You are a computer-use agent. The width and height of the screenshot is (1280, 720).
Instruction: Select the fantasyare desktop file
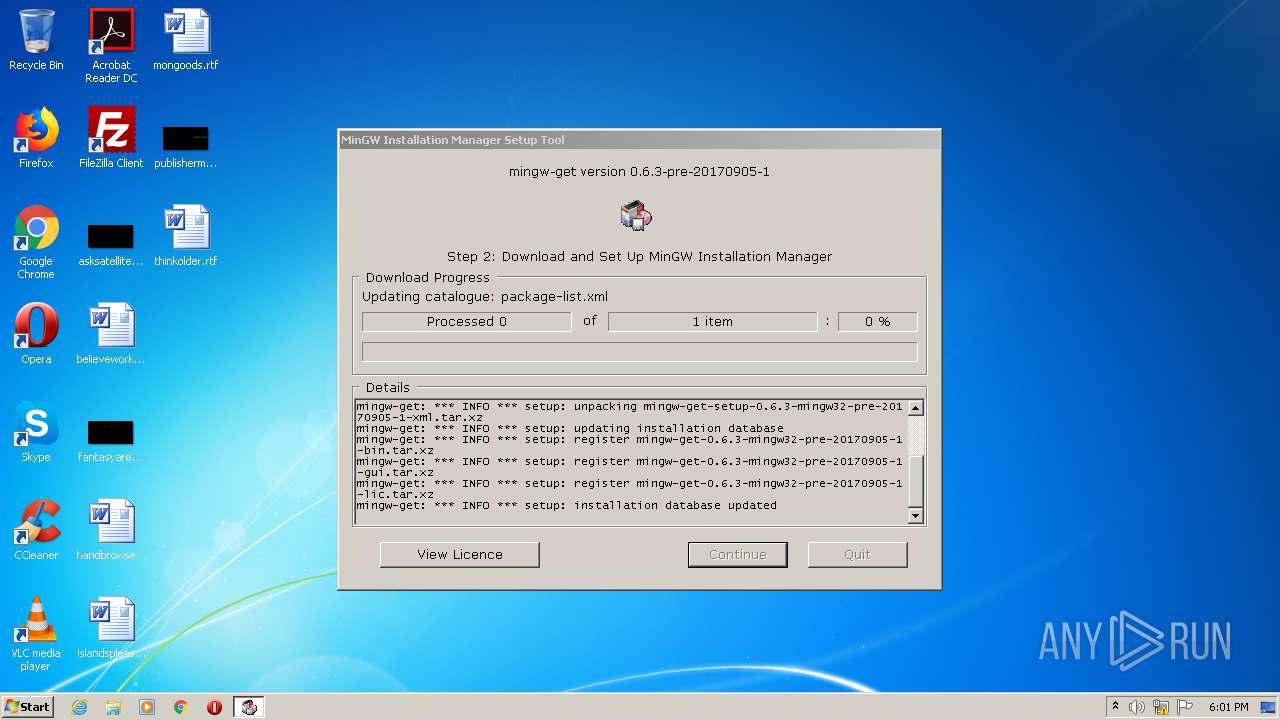[111, 440]
